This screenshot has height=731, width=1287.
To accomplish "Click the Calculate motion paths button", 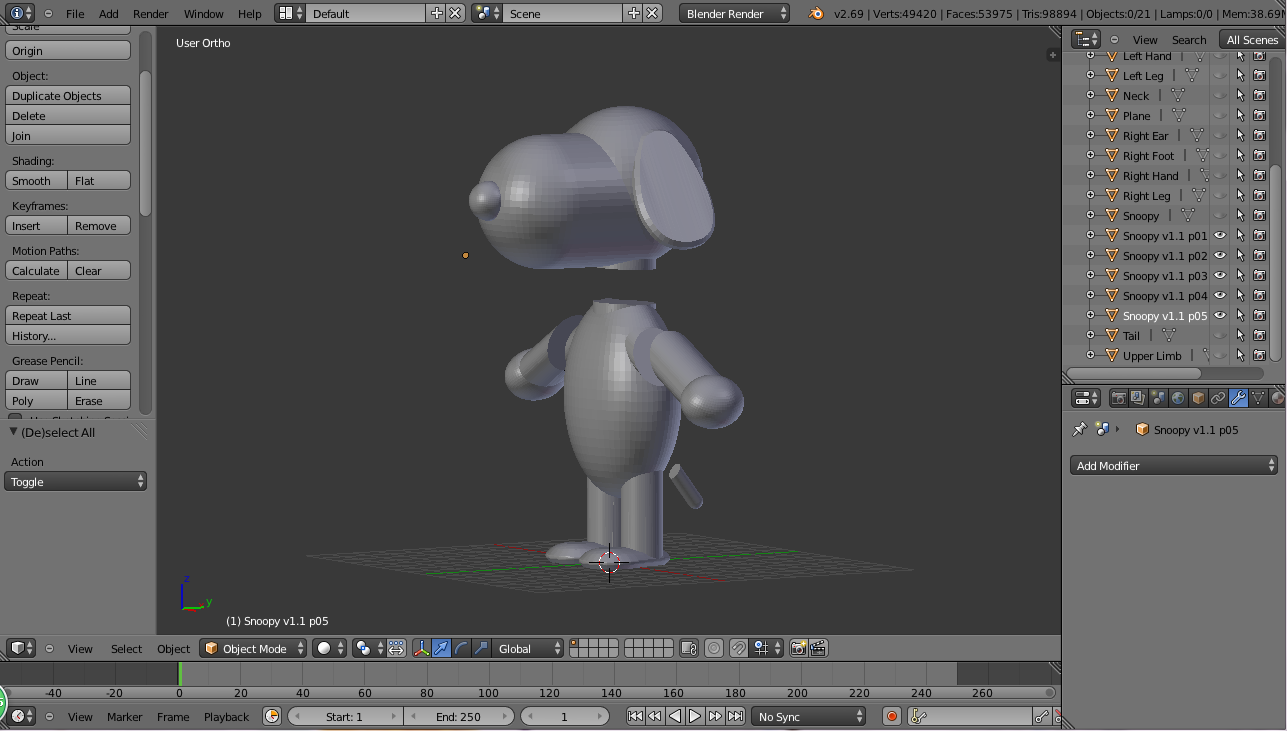I will 36,270.
